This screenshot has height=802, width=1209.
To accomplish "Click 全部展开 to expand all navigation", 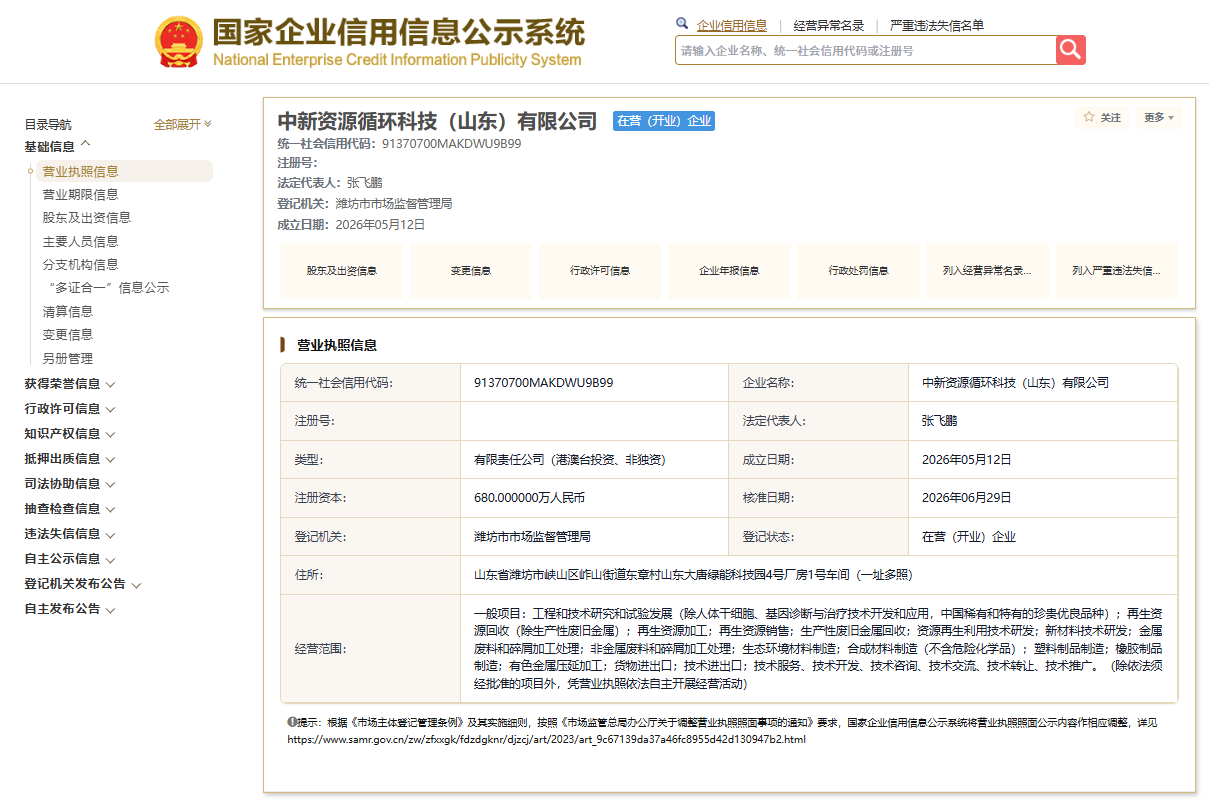I will click(182, 124).
